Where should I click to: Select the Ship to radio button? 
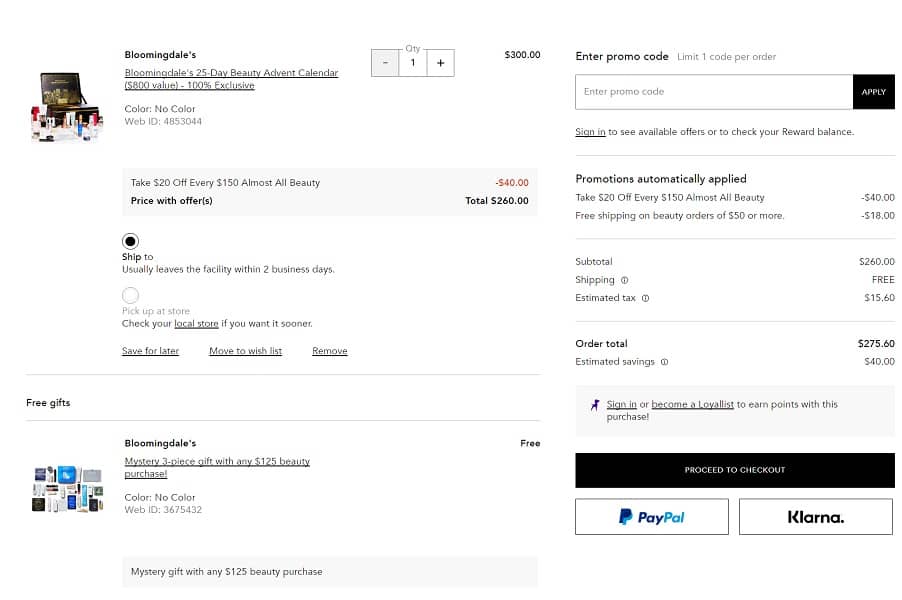[x=131, y=241]
